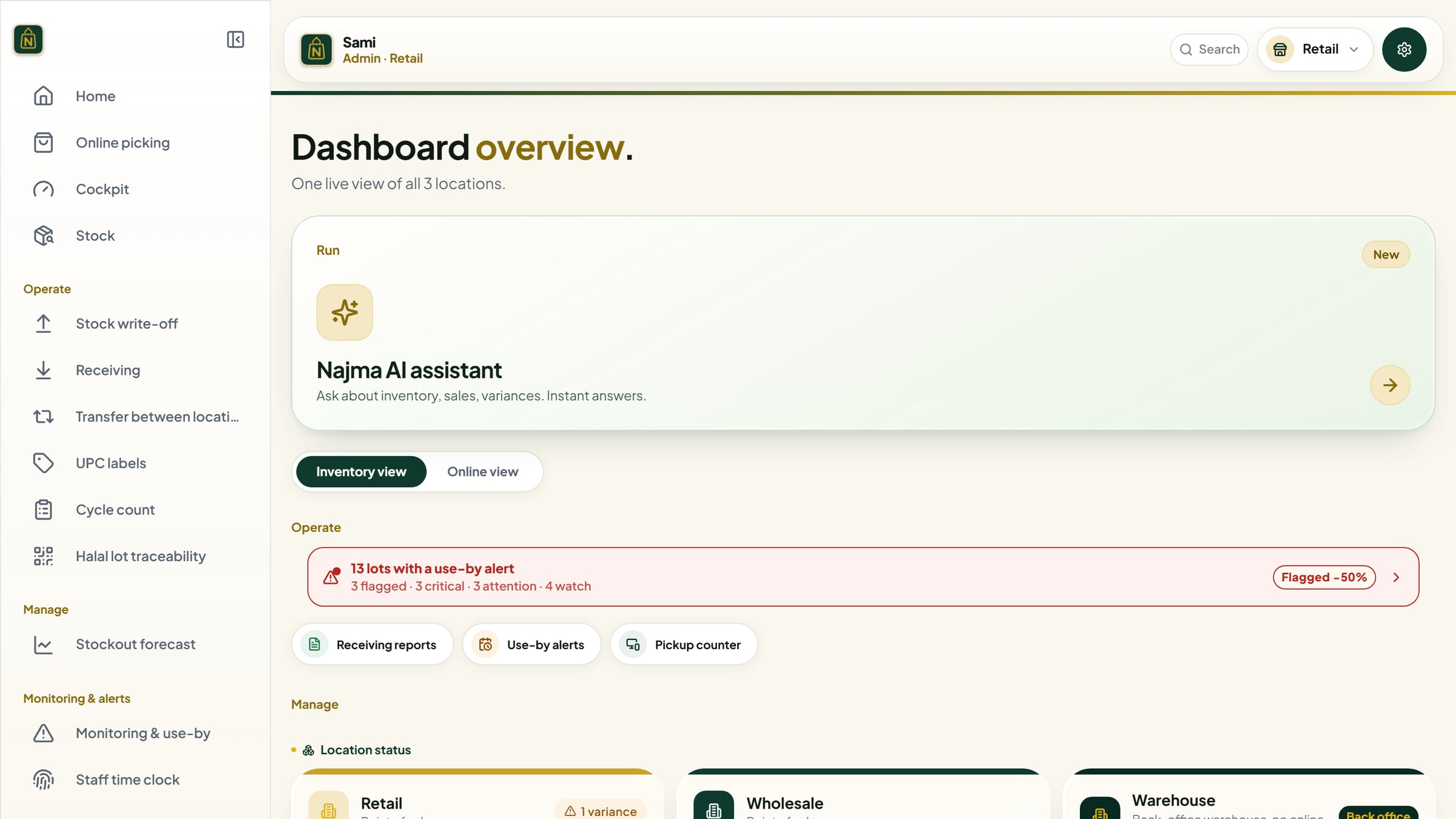Viewport: 1456px width, 819px height.
Task: Open Online picking bag icon
Action: [43, 143]
